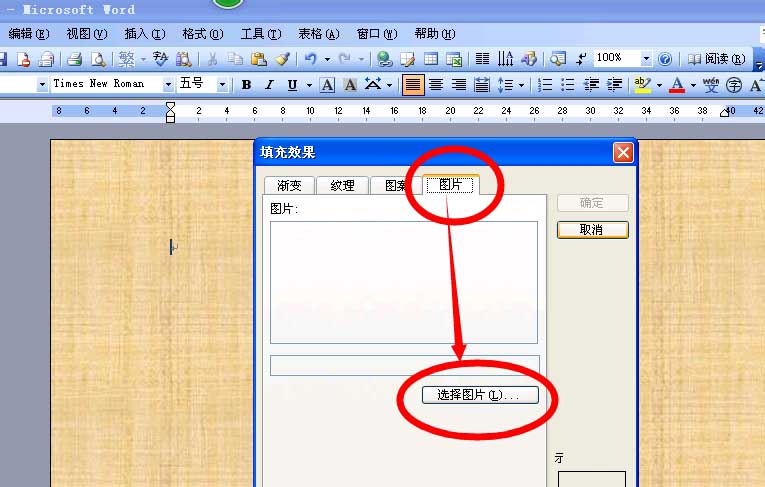Toggle italic formatting
This screenshot has width=765, height=487.
click(x=269, y=85)
